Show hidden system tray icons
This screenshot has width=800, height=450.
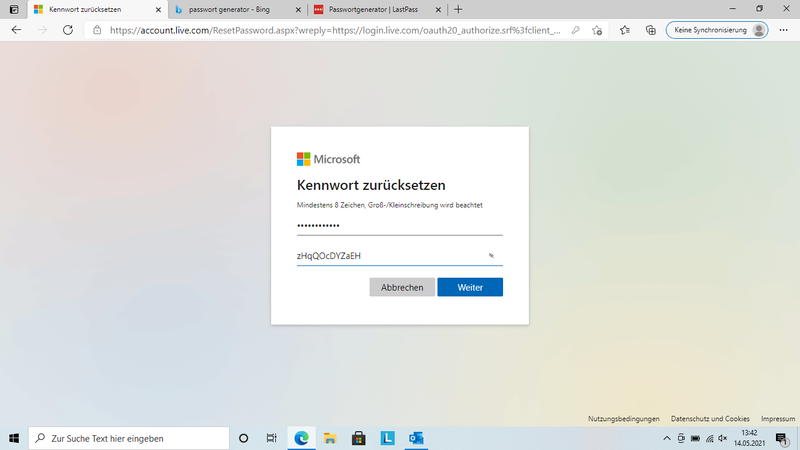coord(667,438)
